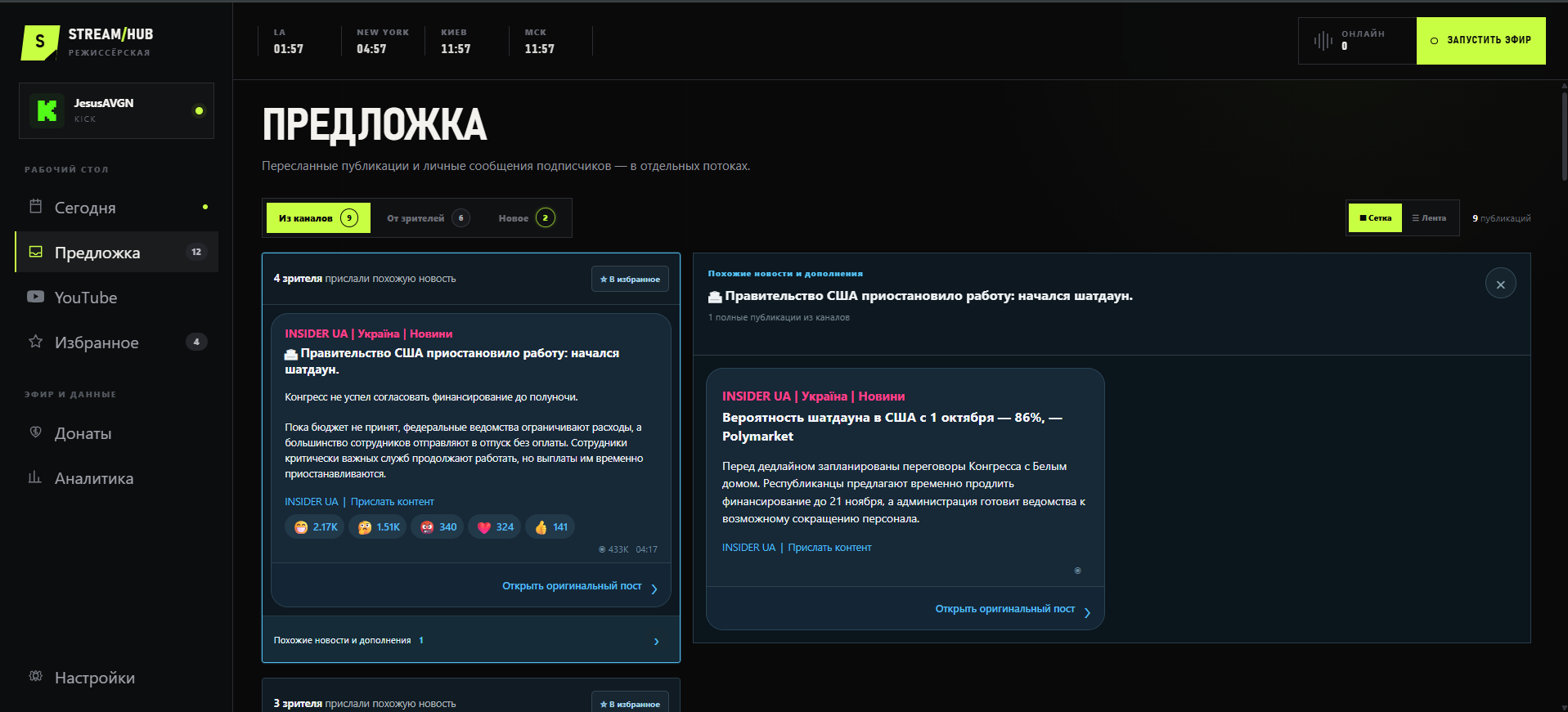Click INSIDER UA link under Polymarket post
The image size is (1568, 712).
pos(748,548)
